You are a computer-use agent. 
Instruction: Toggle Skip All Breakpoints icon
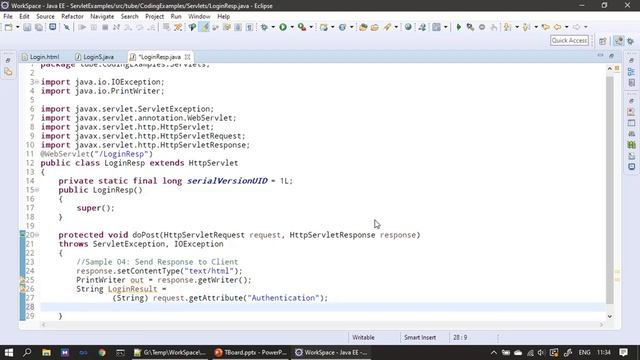click(x=67, y=27)
